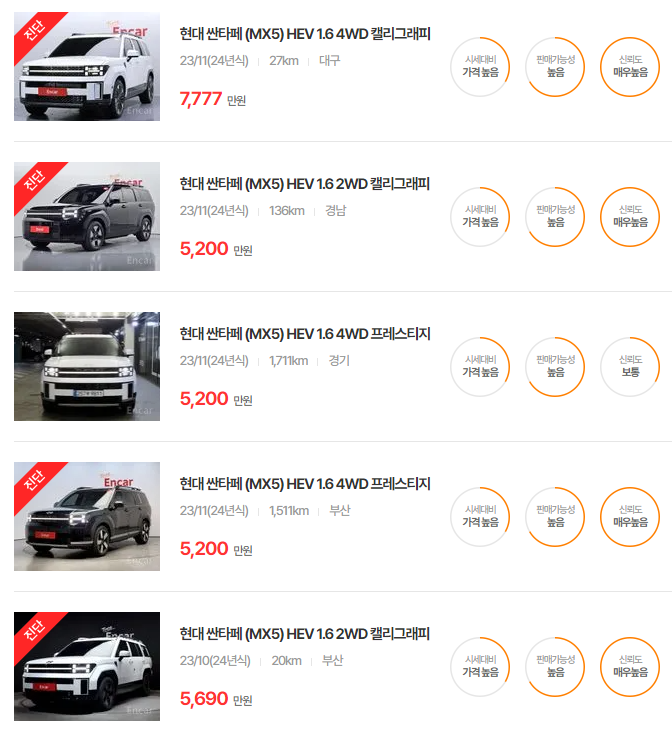Click the 판매가능성 높음 gauge on the first listing

[x=555, y=67]
